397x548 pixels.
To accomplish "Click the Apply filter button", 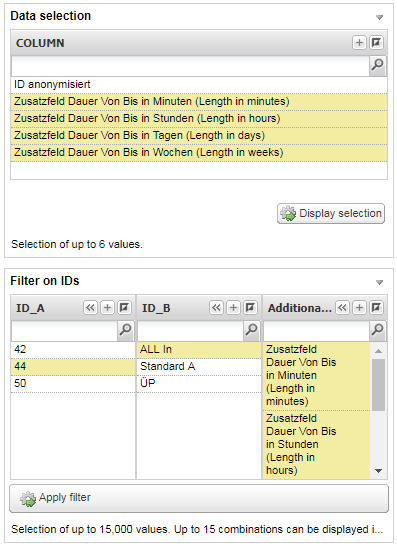I will pos(199,498).
